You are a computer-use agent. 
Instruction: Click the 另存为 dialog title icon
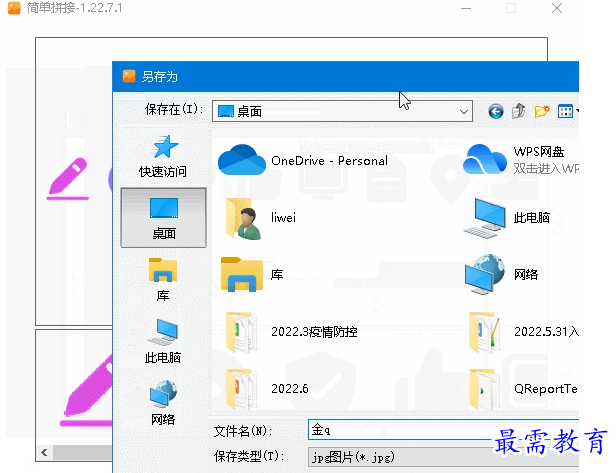(129, 76)
